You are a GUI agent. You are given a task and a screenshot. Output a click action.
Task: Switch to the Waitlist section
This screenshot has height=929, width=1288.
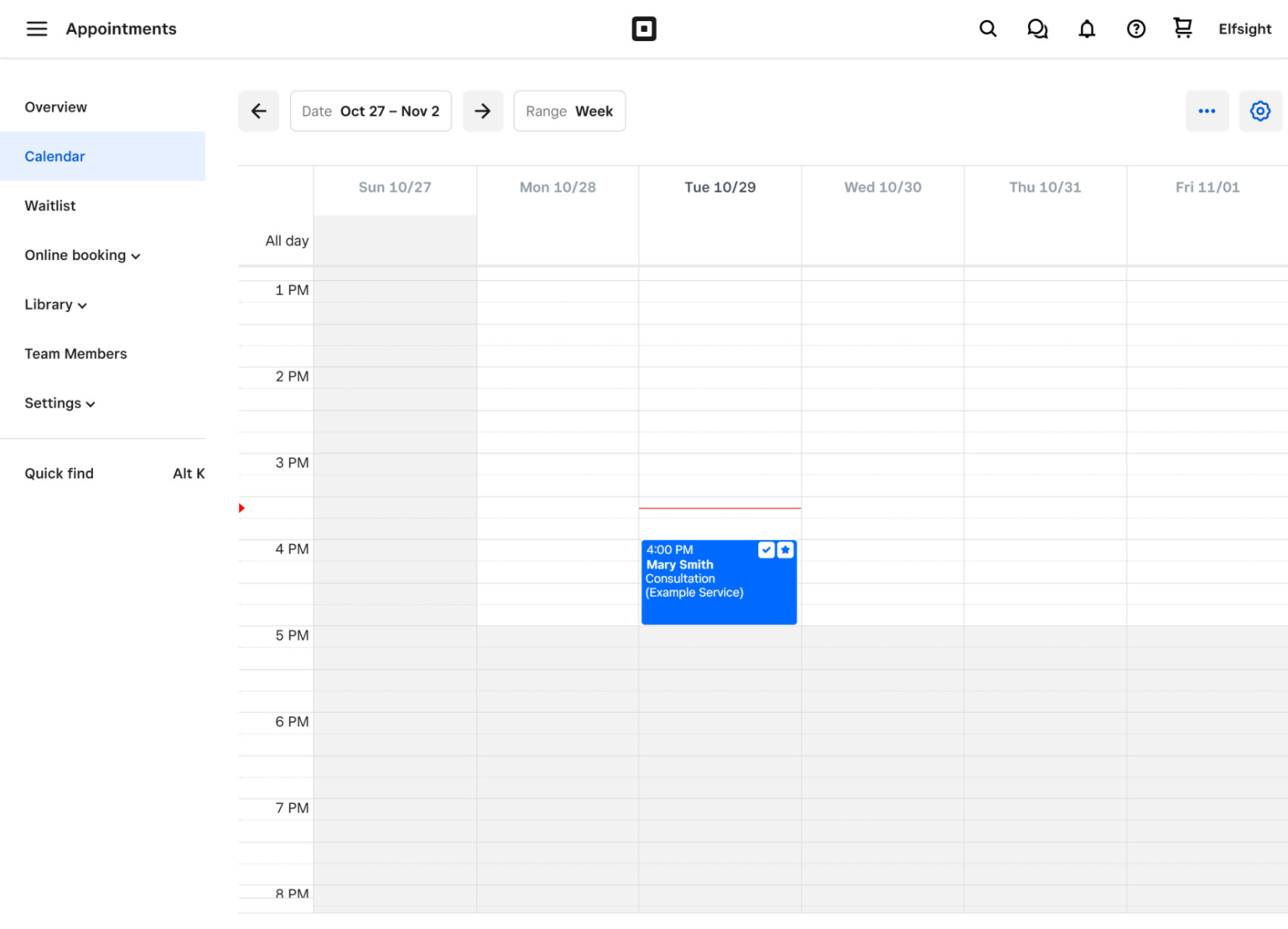[x=50, y=205]
